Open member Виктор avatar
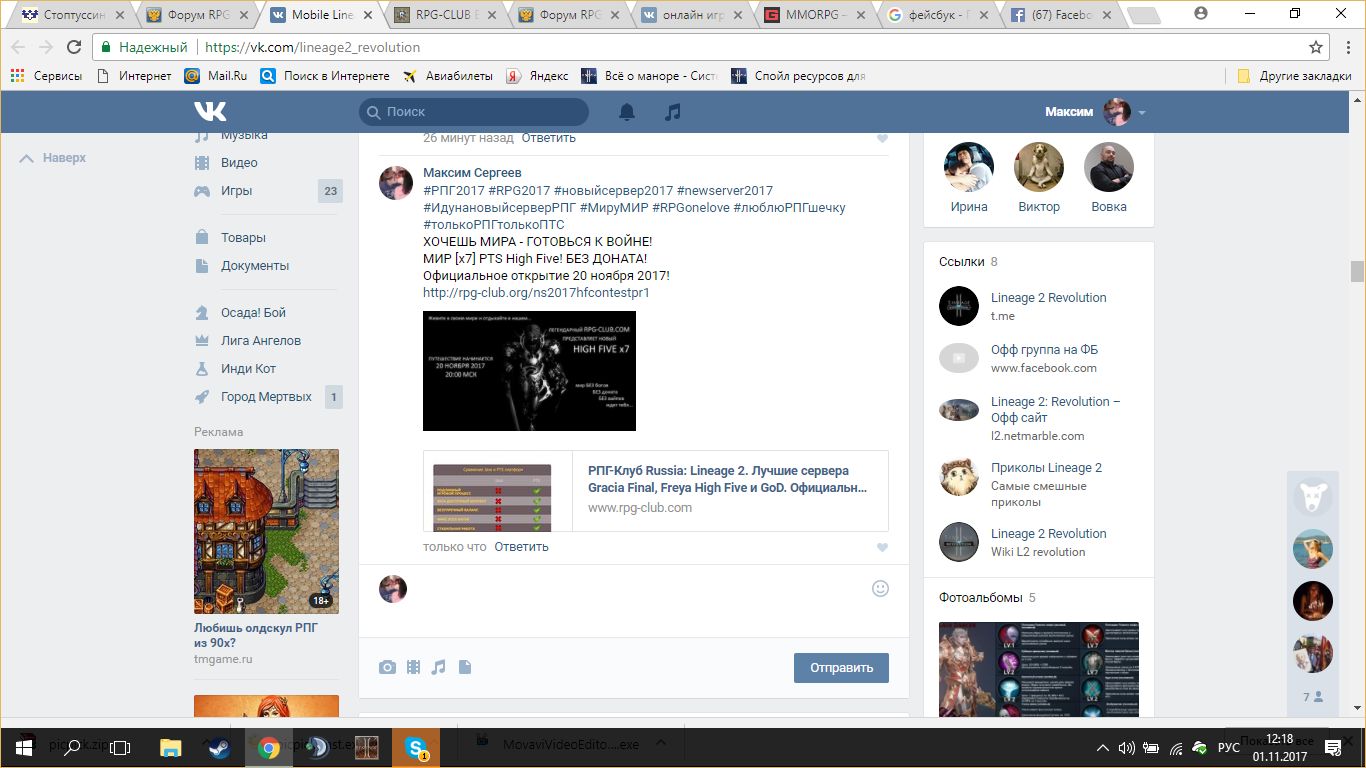Screen dimensions: 1366x768 [x=1039, y=167]
